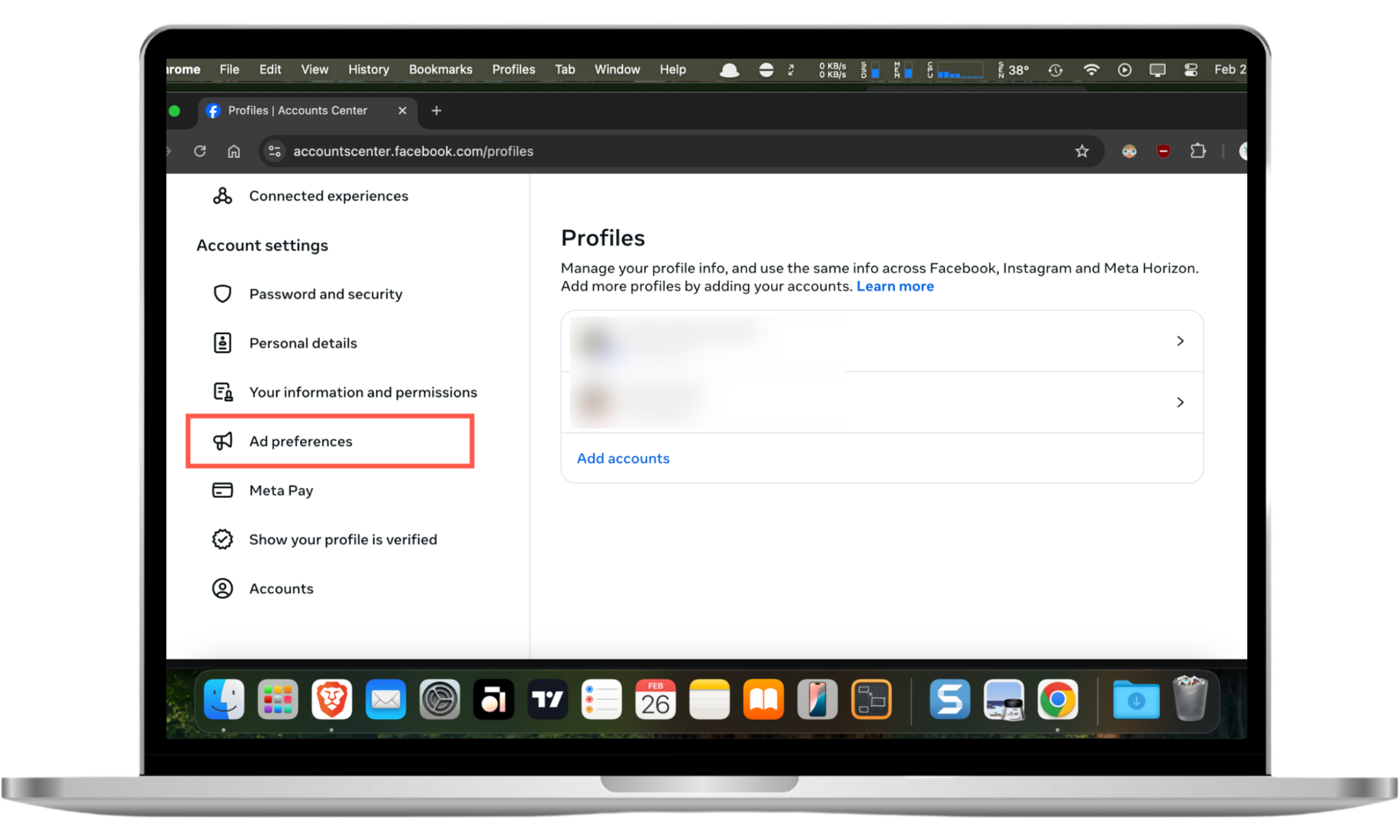Open Mail app from dock
1400x840 pixels.
386,700
